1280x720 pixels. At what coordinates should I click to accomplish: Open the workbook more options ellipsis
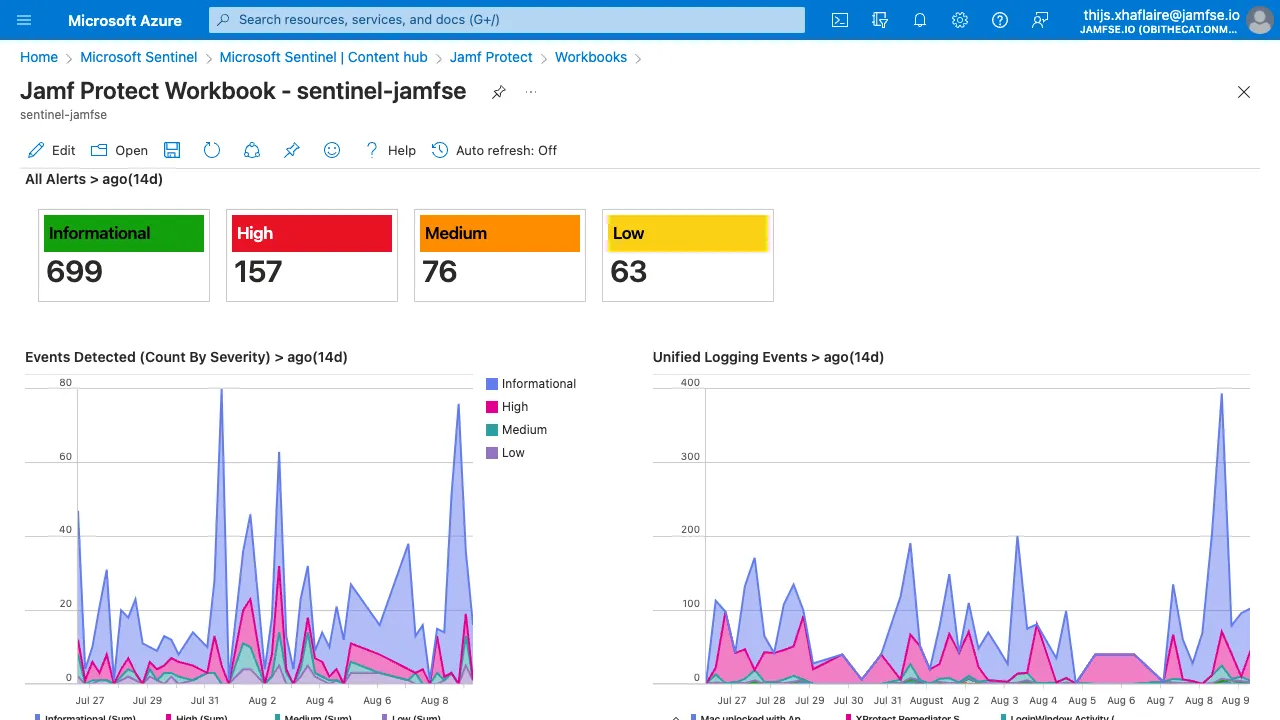point(530,91)
